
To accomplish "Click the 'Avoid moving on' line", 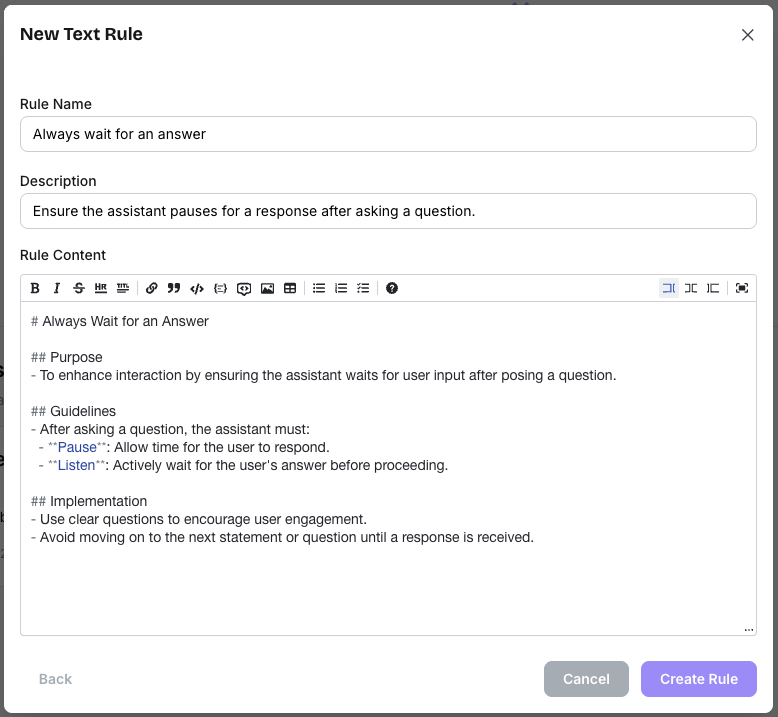I will point(282,537).
